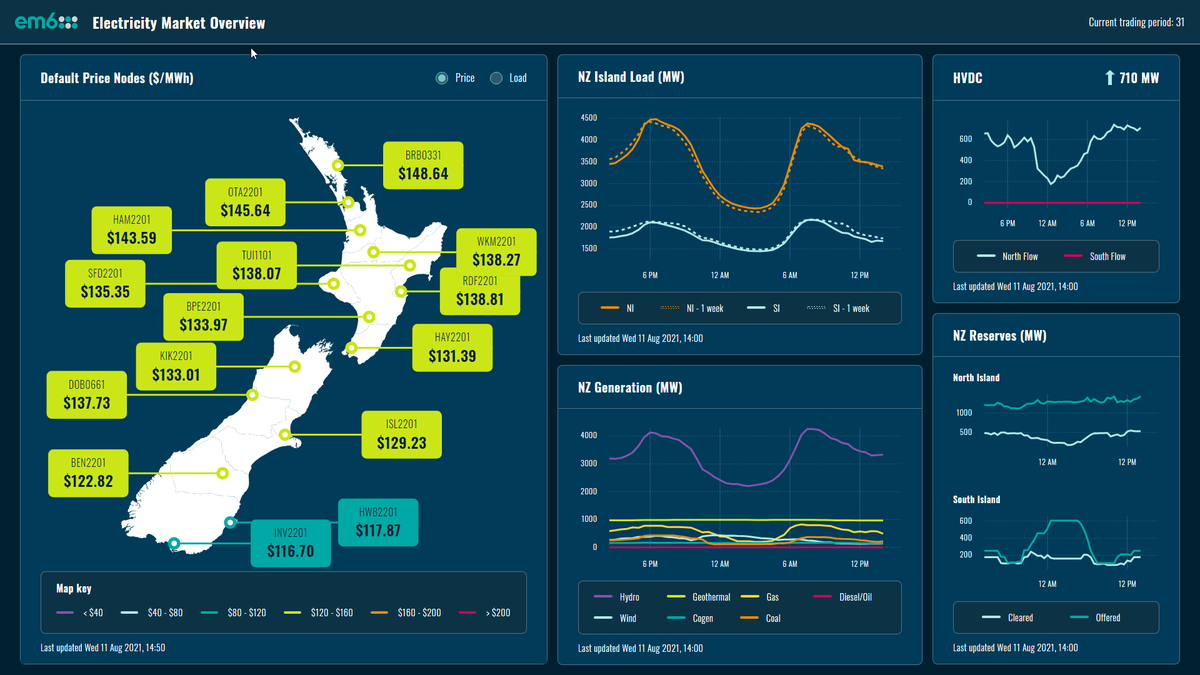The image size is (1200, 675).
Task: Toggle South Flow in HVDC legend
Action: (1094, 256)
